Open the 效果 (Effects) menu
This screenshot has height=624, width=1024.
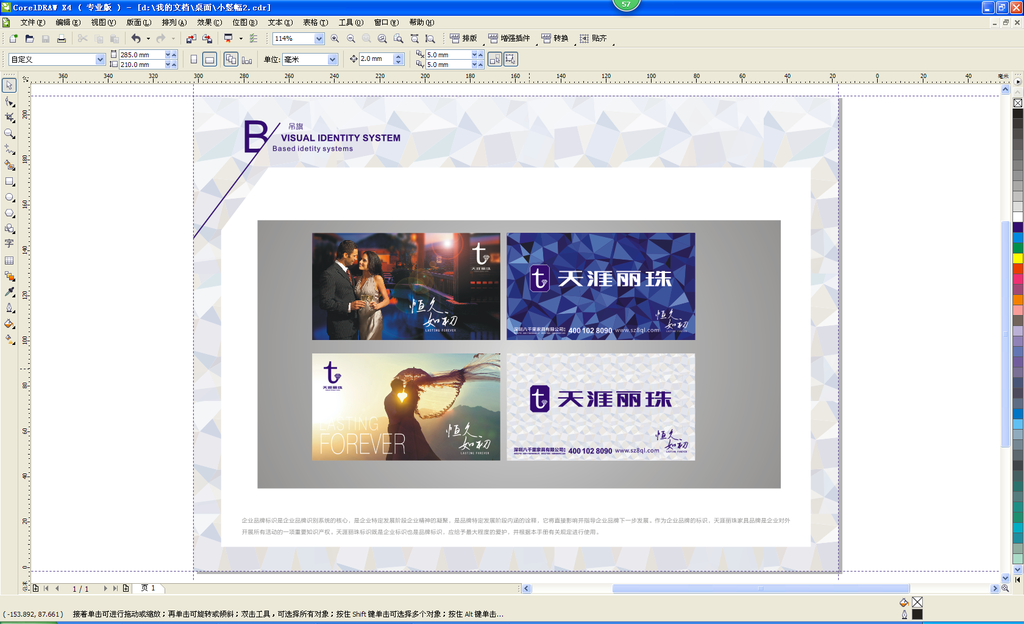[x=208, y=22]
